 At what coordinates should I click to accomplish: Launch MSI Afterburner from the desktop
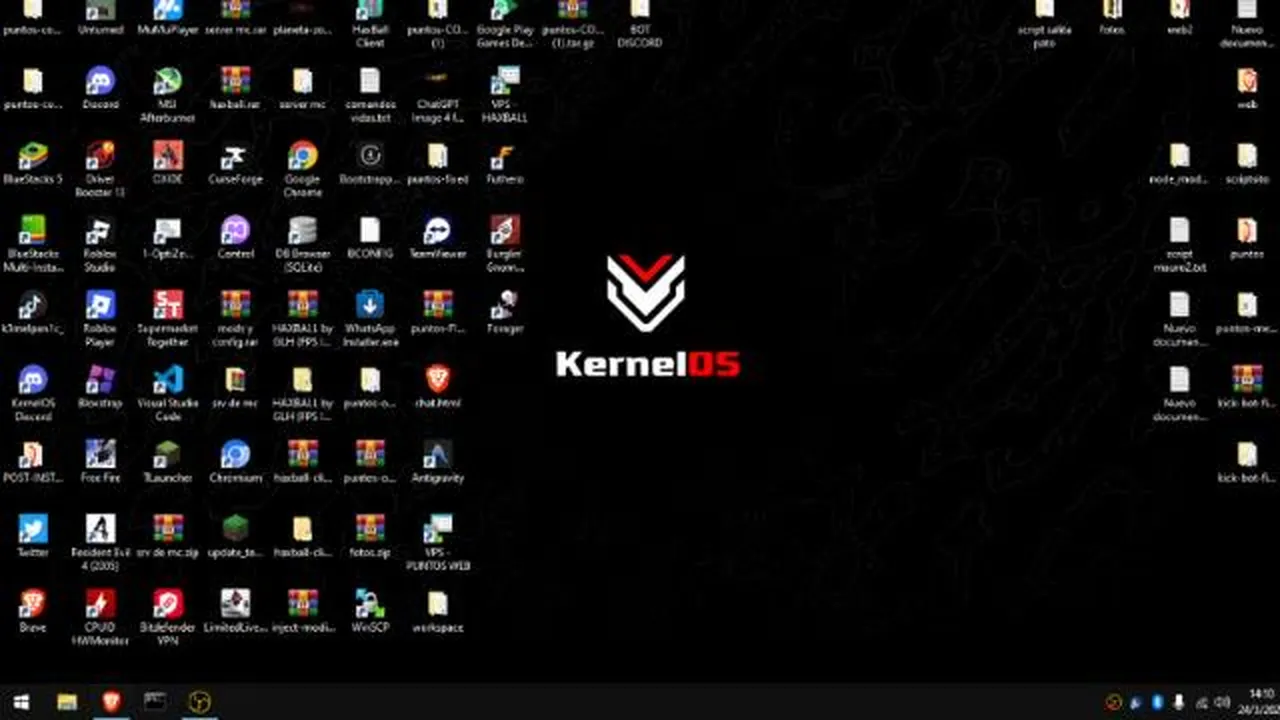pos(167,95)
